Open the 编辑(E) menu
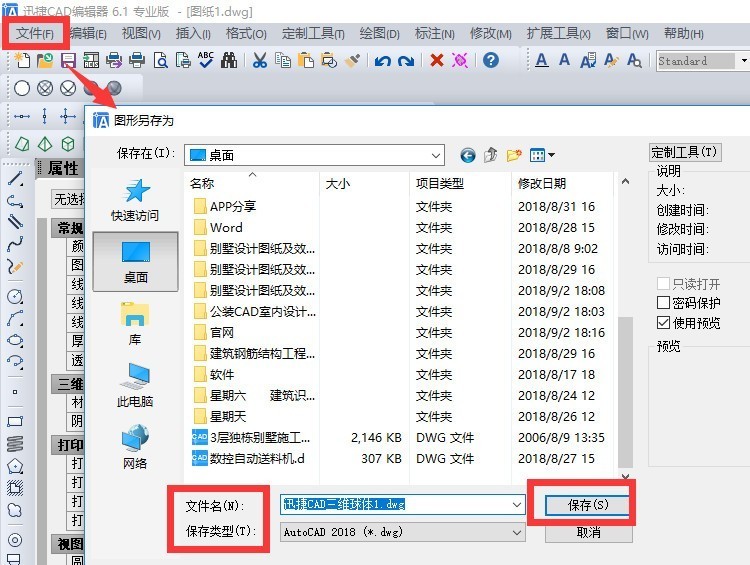 click(88, 33)
